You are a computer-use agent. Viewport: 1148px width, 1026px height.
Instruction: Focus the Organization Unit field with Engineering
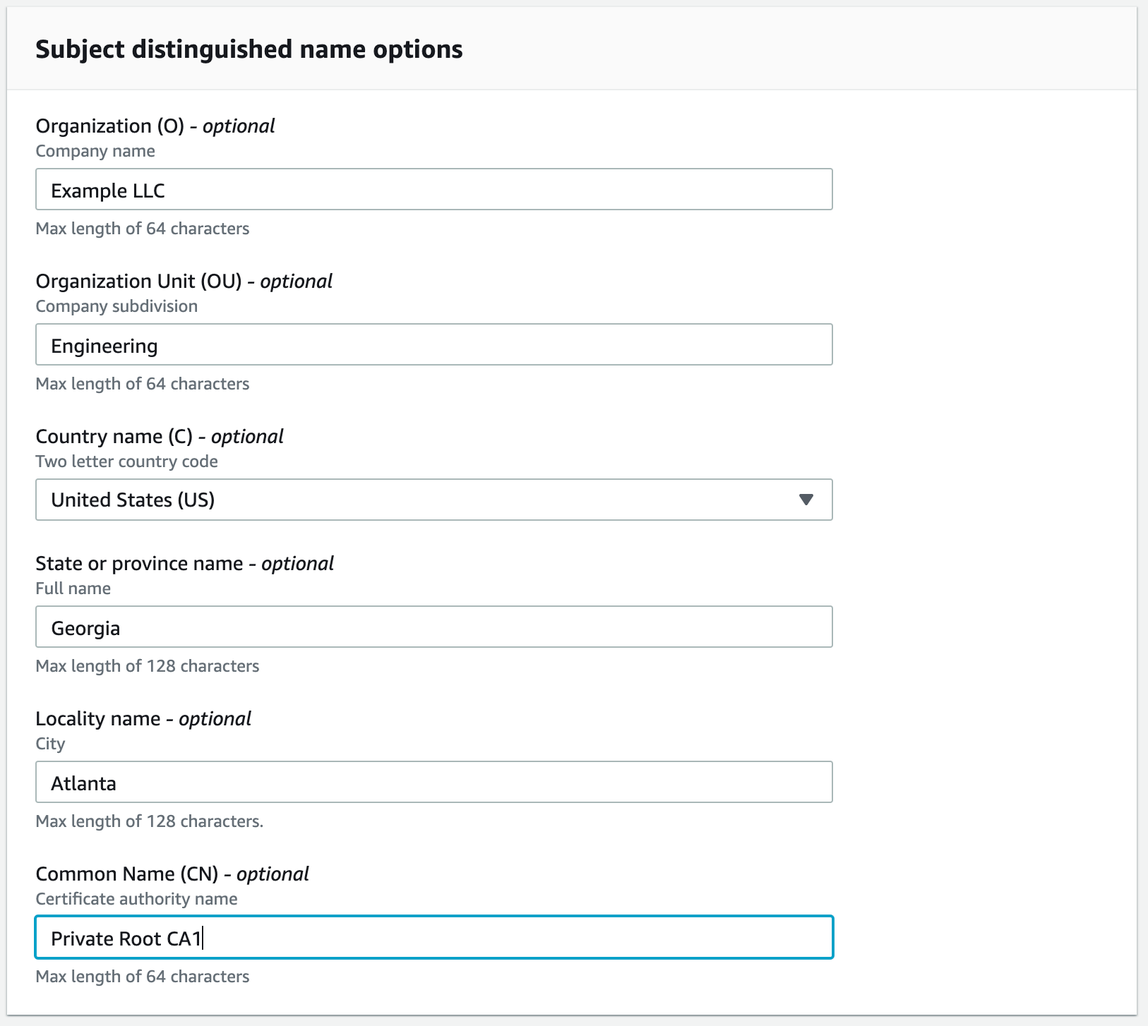pos(433,345)
